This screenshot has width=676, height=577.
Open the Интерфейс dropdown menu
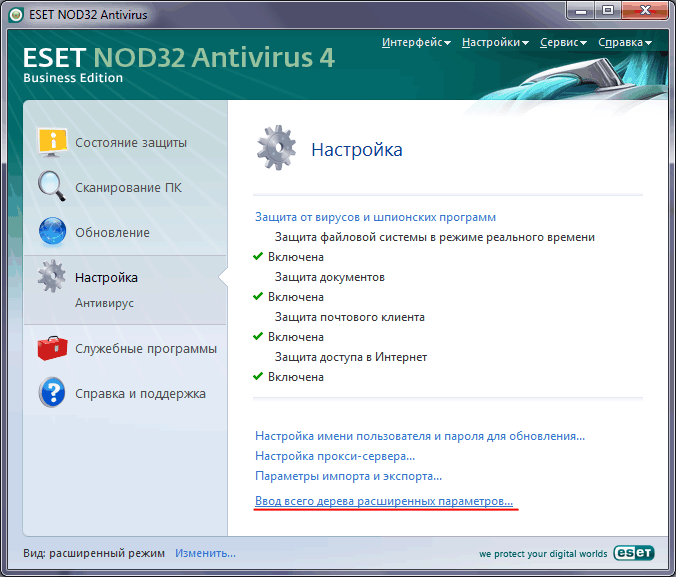tap(416, 43)
